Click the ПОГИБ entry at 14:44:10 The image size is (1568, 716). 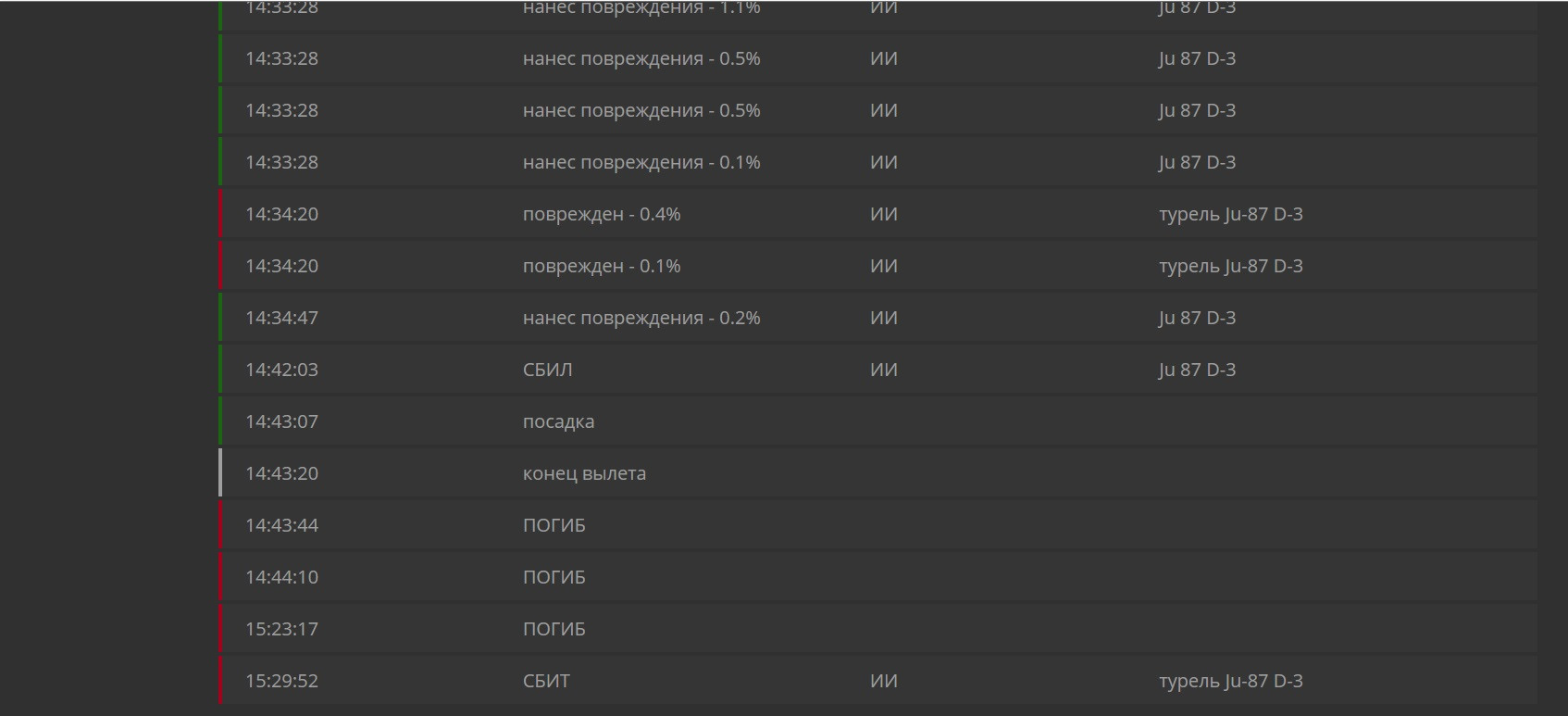click(554, 577)
